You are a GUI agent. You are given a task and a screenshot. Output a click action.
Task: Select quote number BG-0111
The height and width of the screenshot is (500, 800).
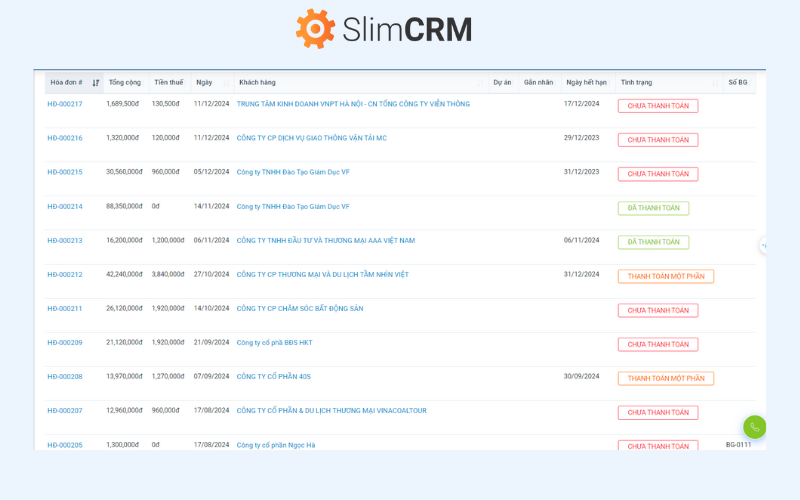pos(738,444)
